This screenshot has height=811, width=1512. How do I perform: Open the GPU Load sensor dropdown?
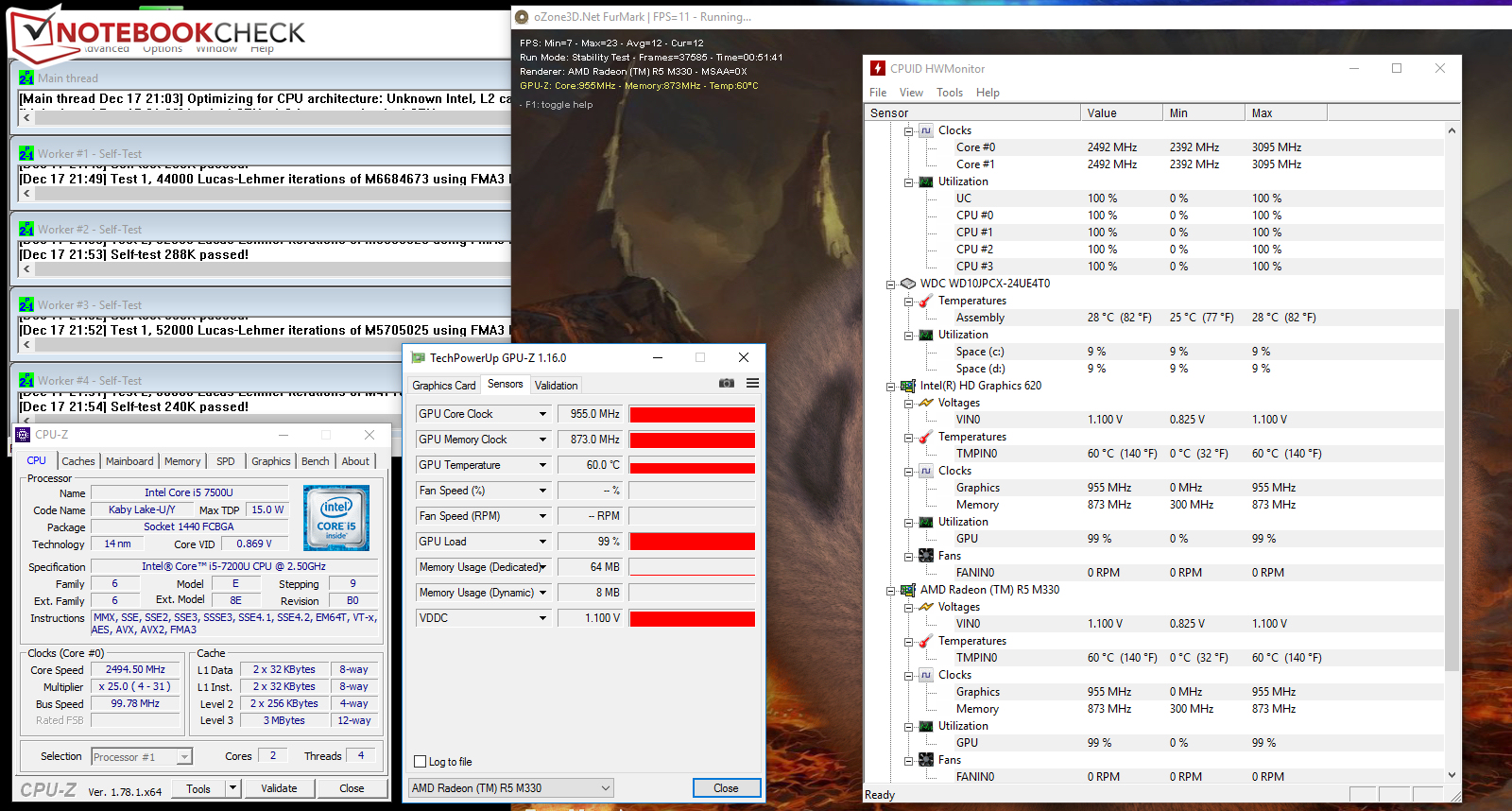click(542, 542)
